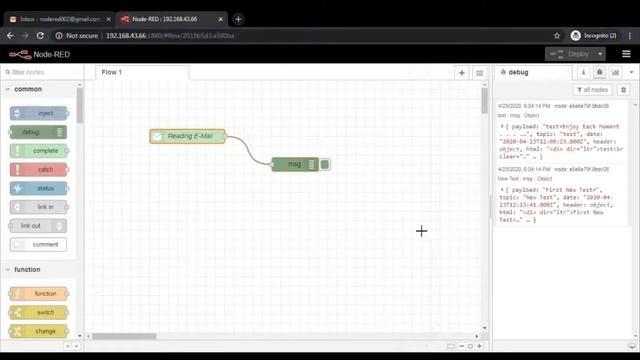This screenshot has height=360, width=640.
Task: Select the status node in palette
Action: point(39,188)
